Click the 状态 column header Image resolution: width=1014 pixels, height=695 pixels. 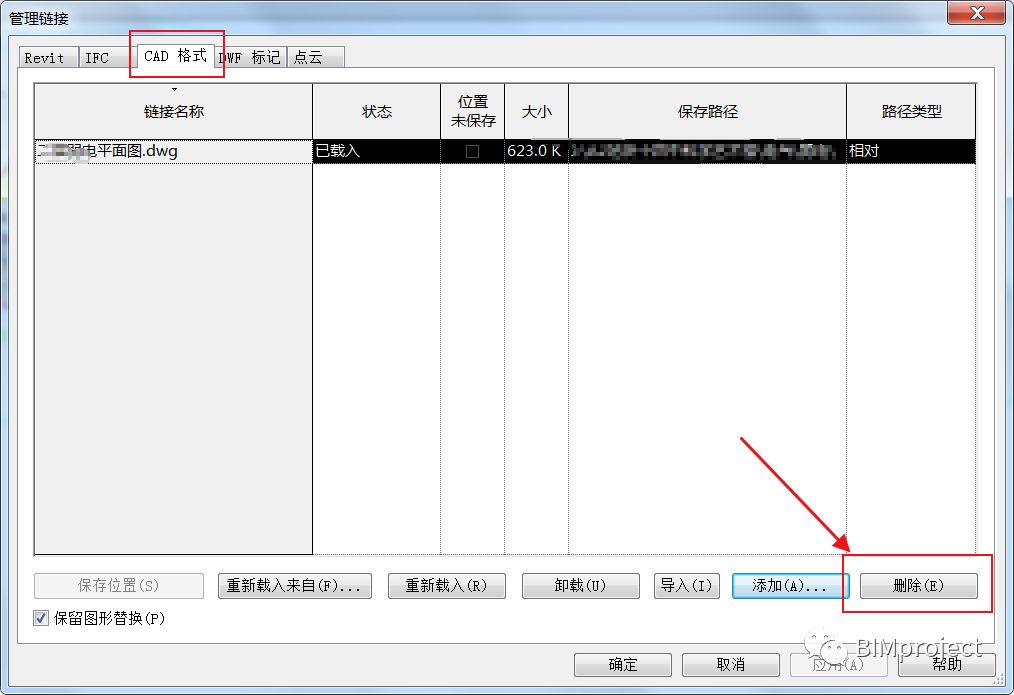(376, 111)
